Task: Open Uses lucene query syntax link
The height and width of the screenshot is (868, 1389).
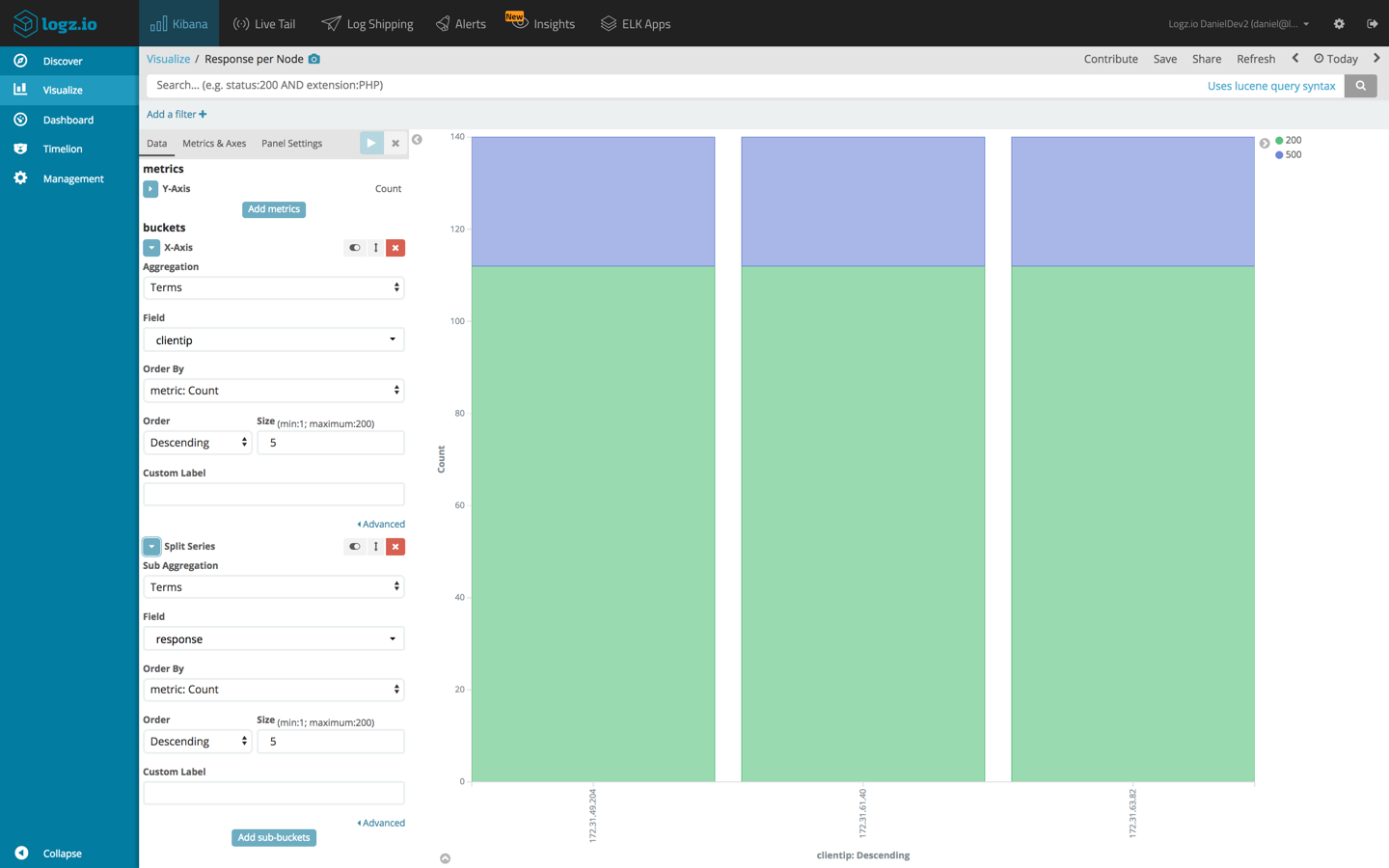Action: [x=1271, y=86]
